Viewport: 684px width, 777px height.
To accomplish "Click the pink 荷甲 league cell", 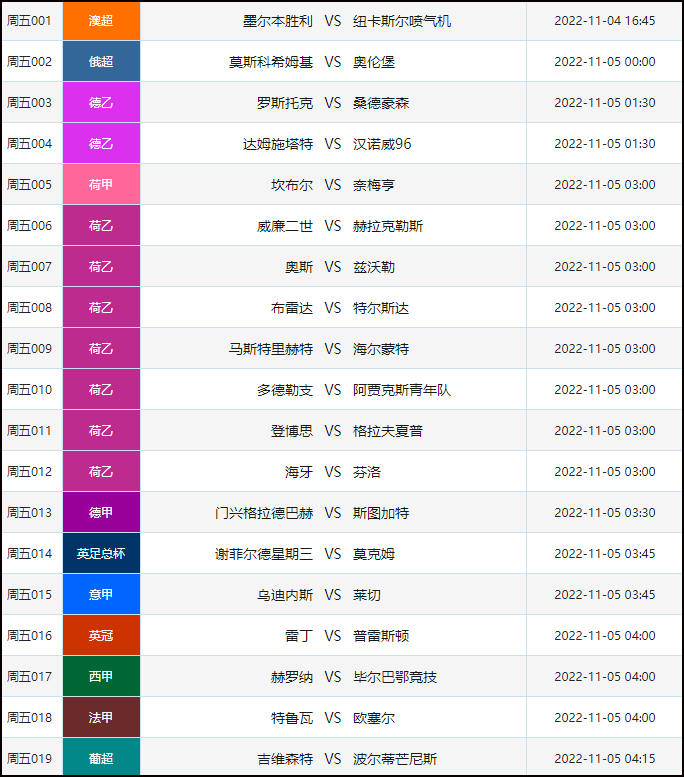I will click(x=101, y=184).
